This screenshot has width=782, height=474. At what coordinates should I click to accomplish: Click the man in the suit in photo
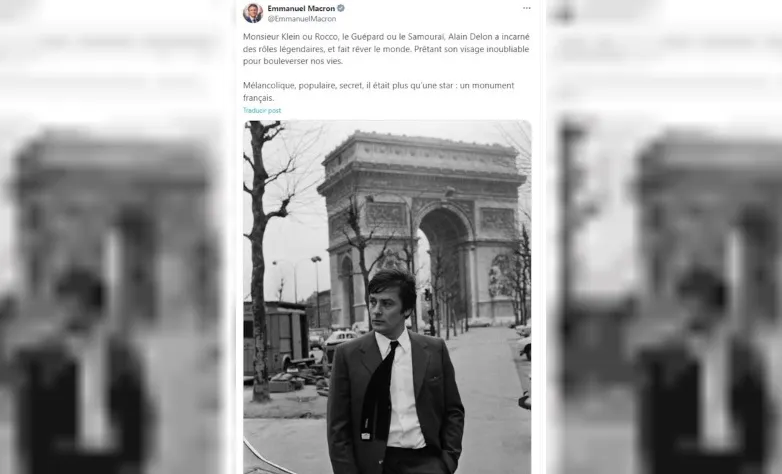(x=395, y=374)
